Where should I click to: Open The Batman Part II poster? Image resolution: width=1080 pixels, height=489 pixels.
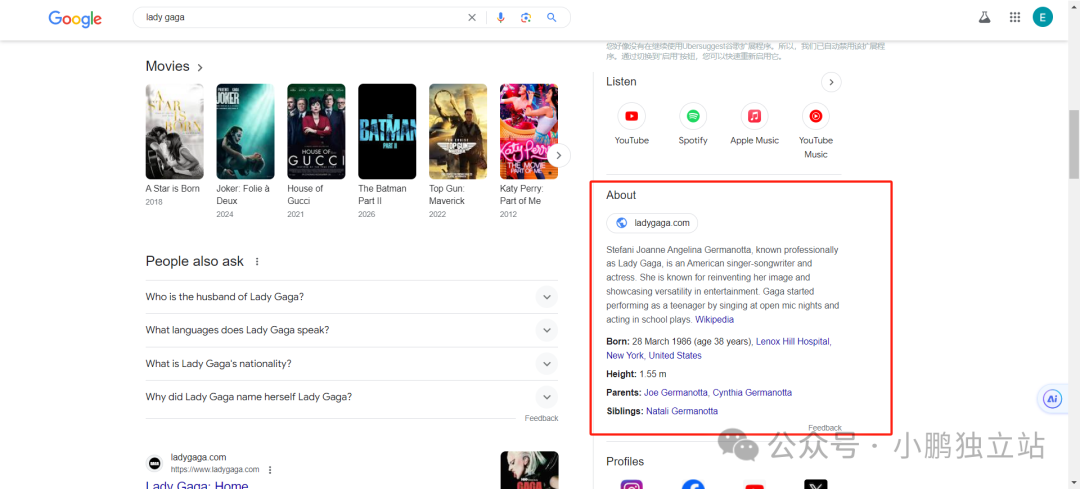click(387, 132)
